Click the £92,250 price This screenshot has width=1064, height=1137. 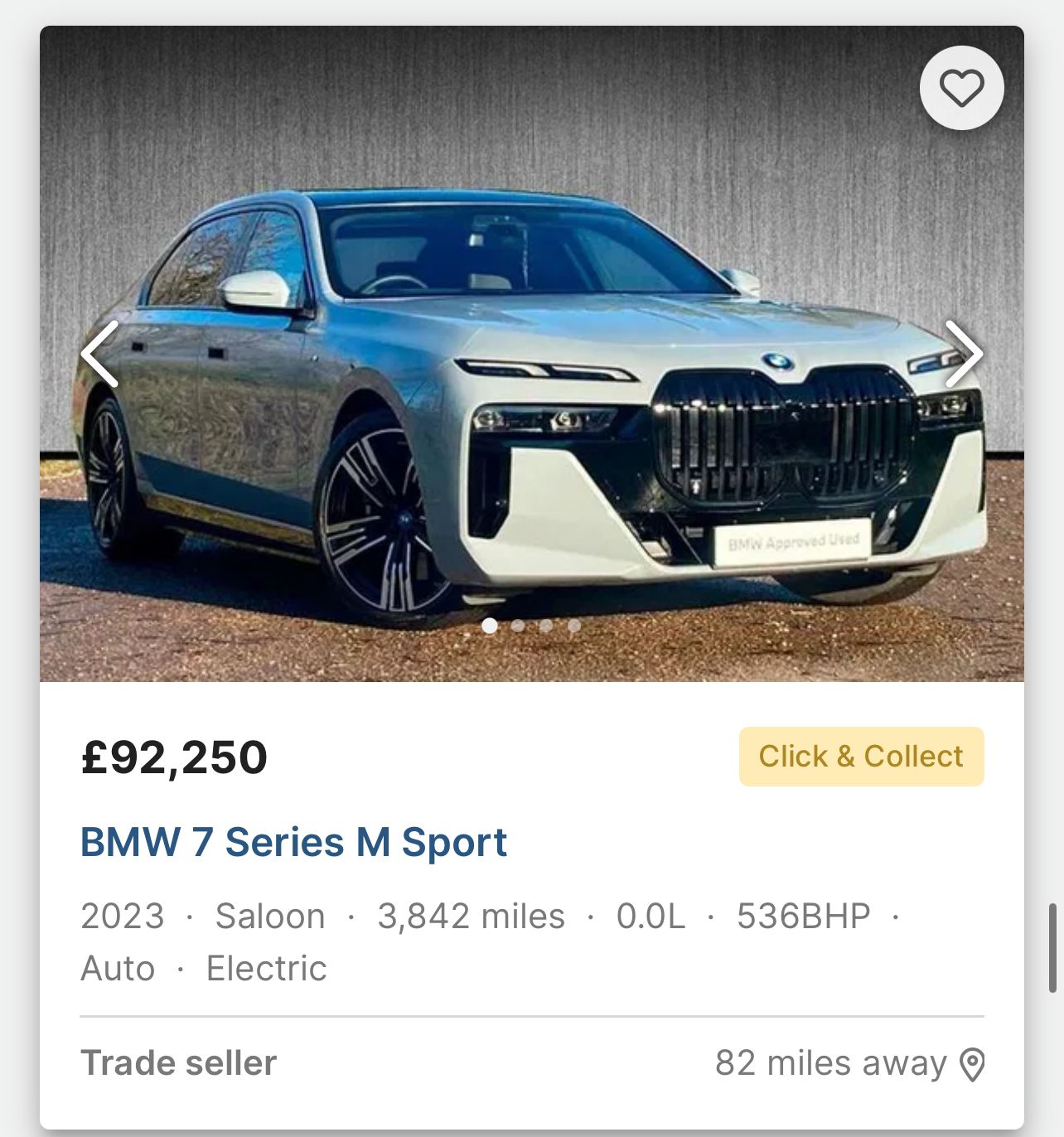174,757
